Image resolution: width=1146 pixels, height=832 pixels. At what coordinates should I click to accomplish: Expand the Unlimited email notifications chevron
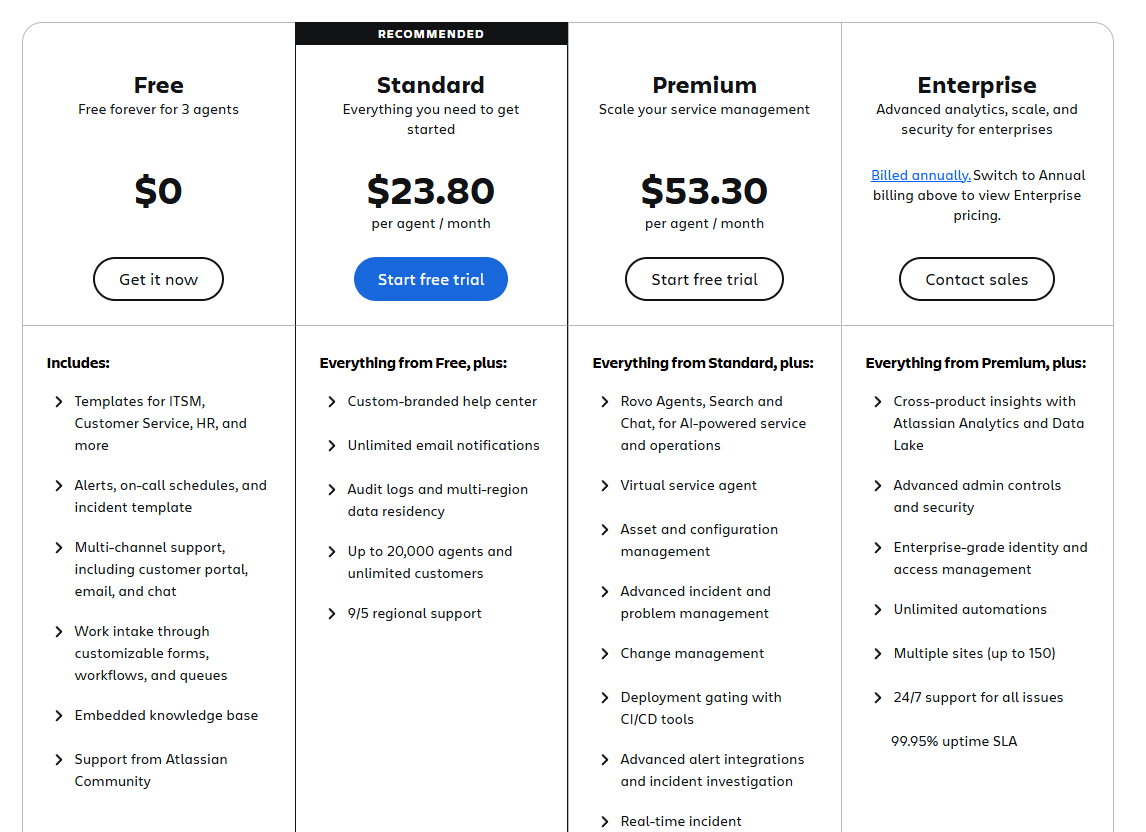332,446
